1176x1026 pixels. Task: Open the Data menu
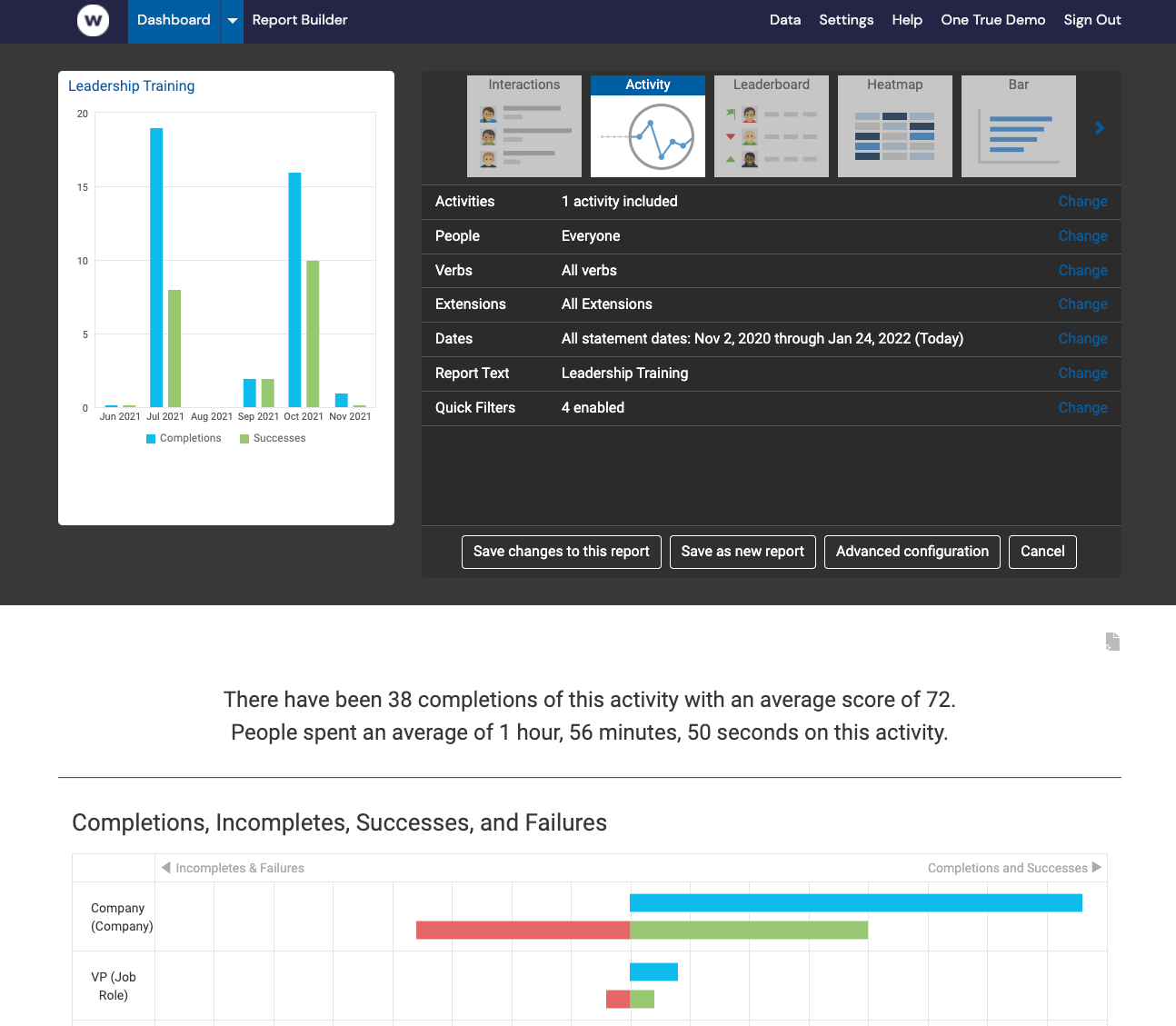[x=784, y=20]
